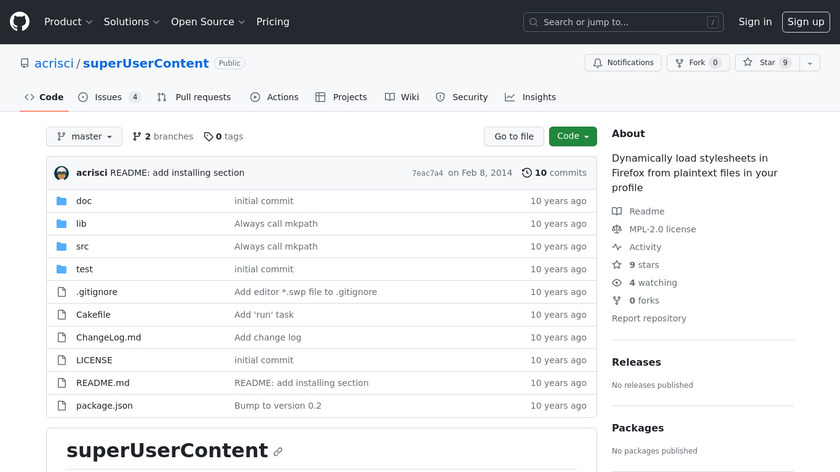The height and width of the screenshot is (472, 840).
Task: Open the package.json file
Action: (x=104, y=406)
